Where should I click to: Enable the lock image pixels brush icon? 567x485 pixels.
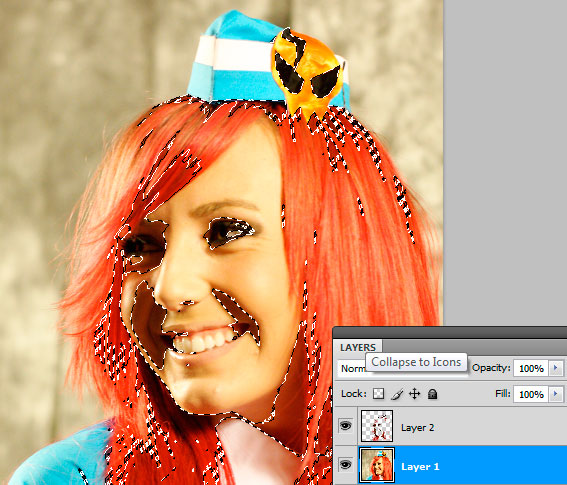pos(397,394)
